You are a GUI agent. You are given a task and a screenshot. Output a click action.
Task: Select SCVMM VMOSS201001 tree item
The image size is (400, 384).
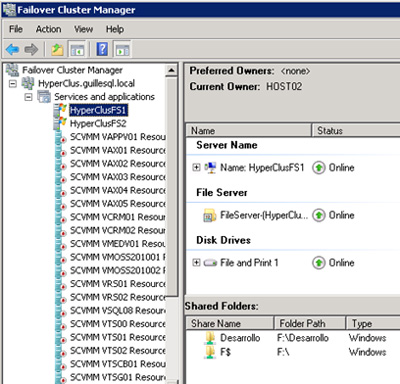(x=118, y=257)
